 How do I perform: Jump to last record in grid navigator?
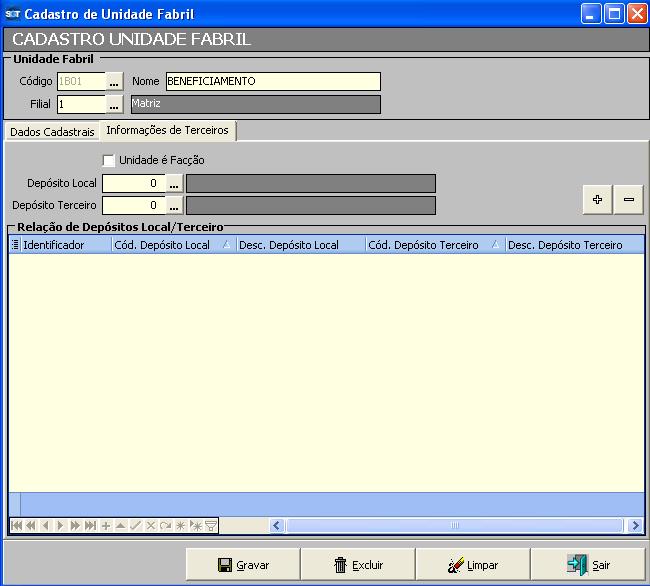[x=90, y=526]
